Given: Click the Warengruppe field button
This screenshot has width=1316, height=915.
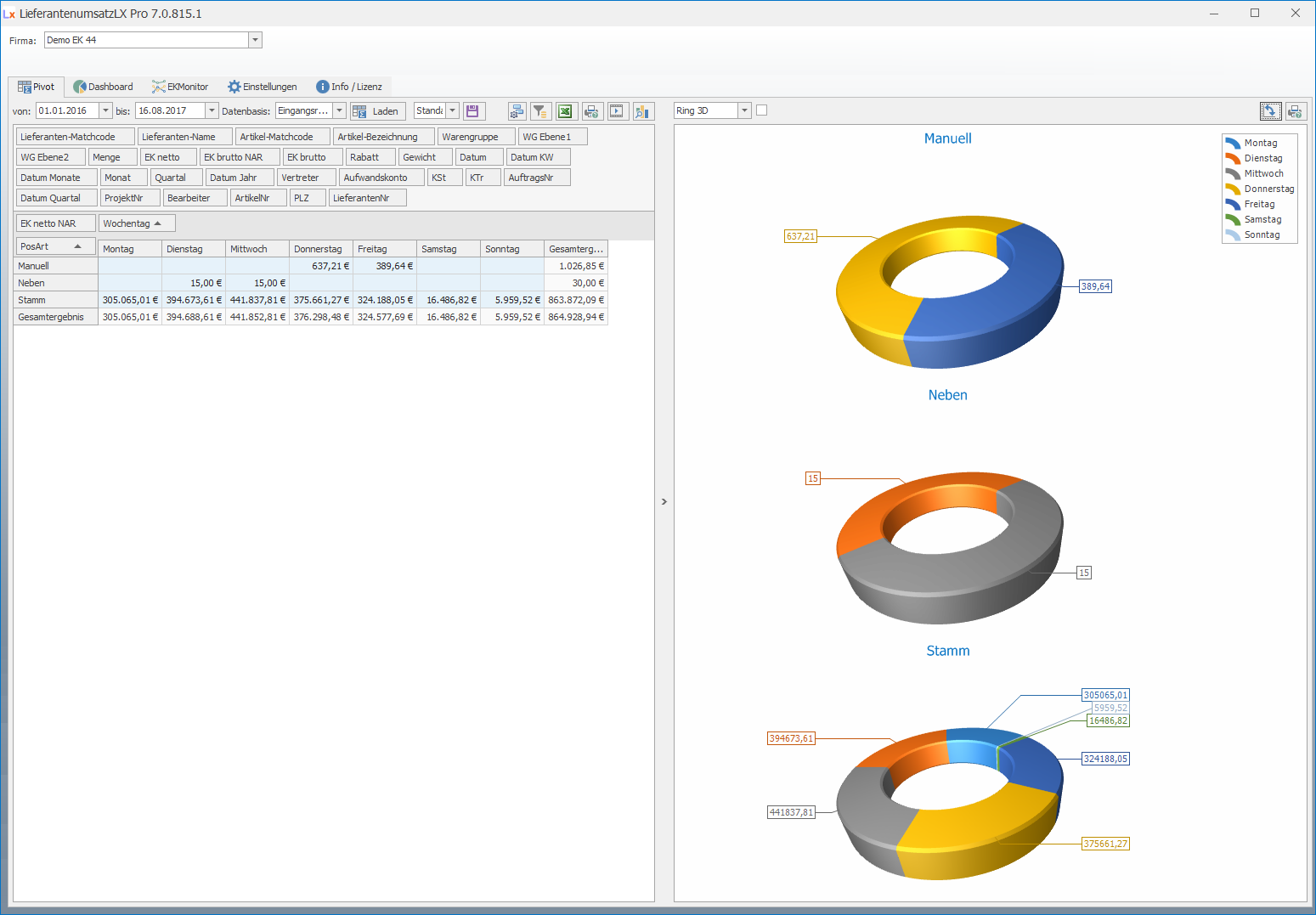Looking at the screenshot, I should coord(475,137).
